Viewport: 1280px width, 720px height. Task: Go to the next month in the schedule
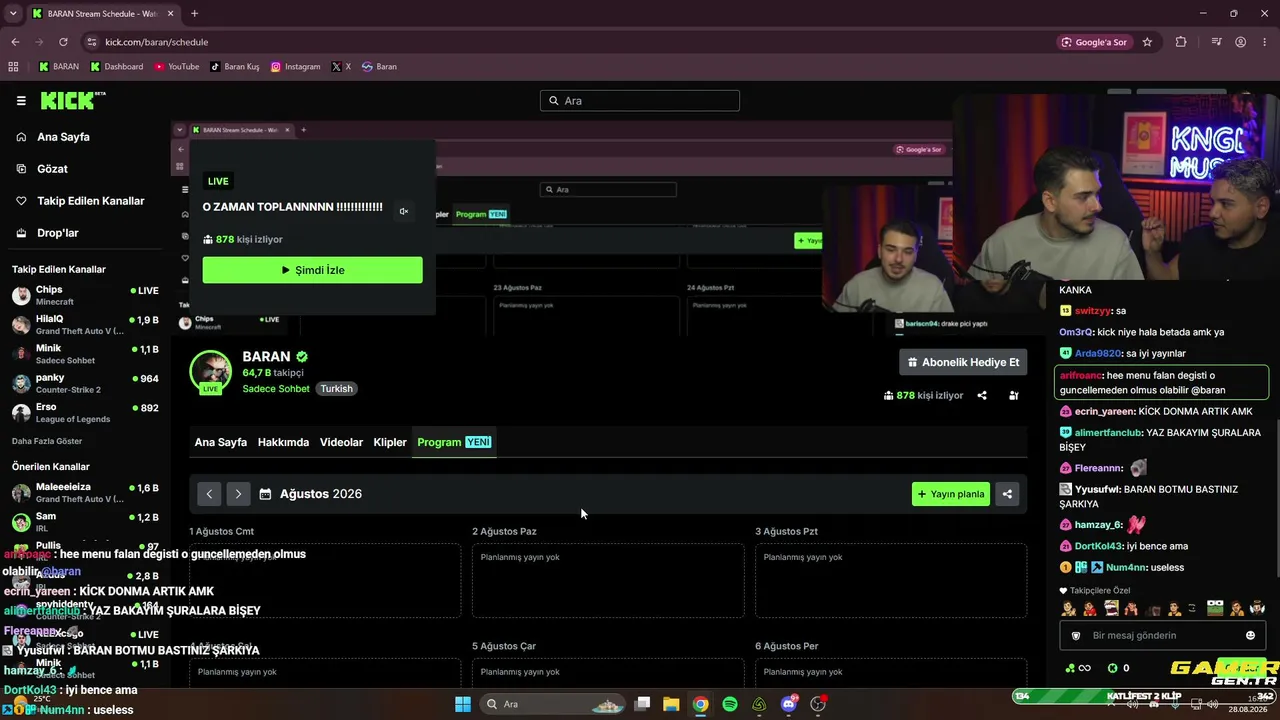[238, 494]
